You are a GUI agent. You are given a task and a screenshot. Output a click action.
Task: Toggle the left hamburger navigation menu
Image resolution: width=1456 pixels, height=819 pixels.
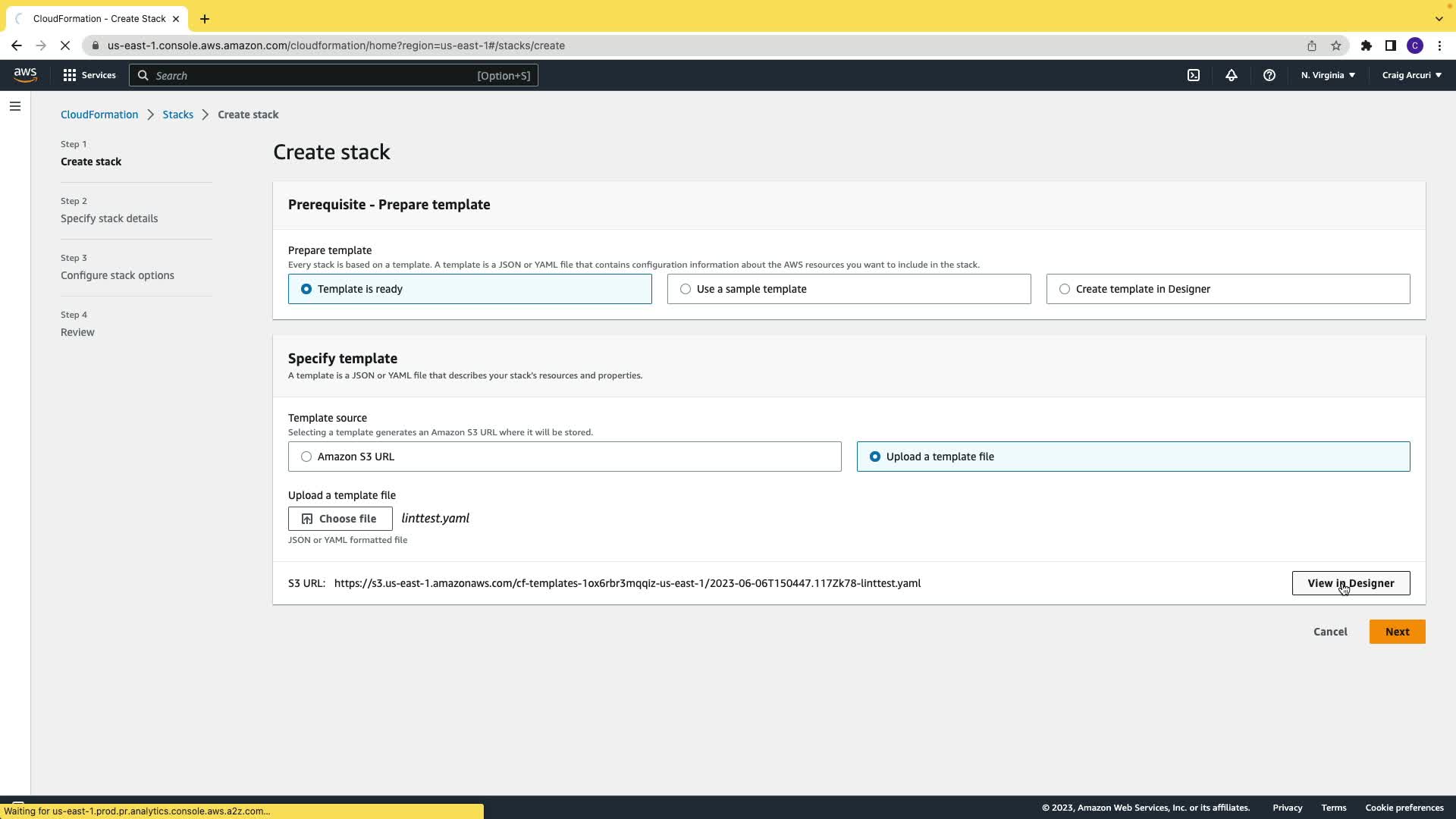pyautogui.click(x=15, y=106)
